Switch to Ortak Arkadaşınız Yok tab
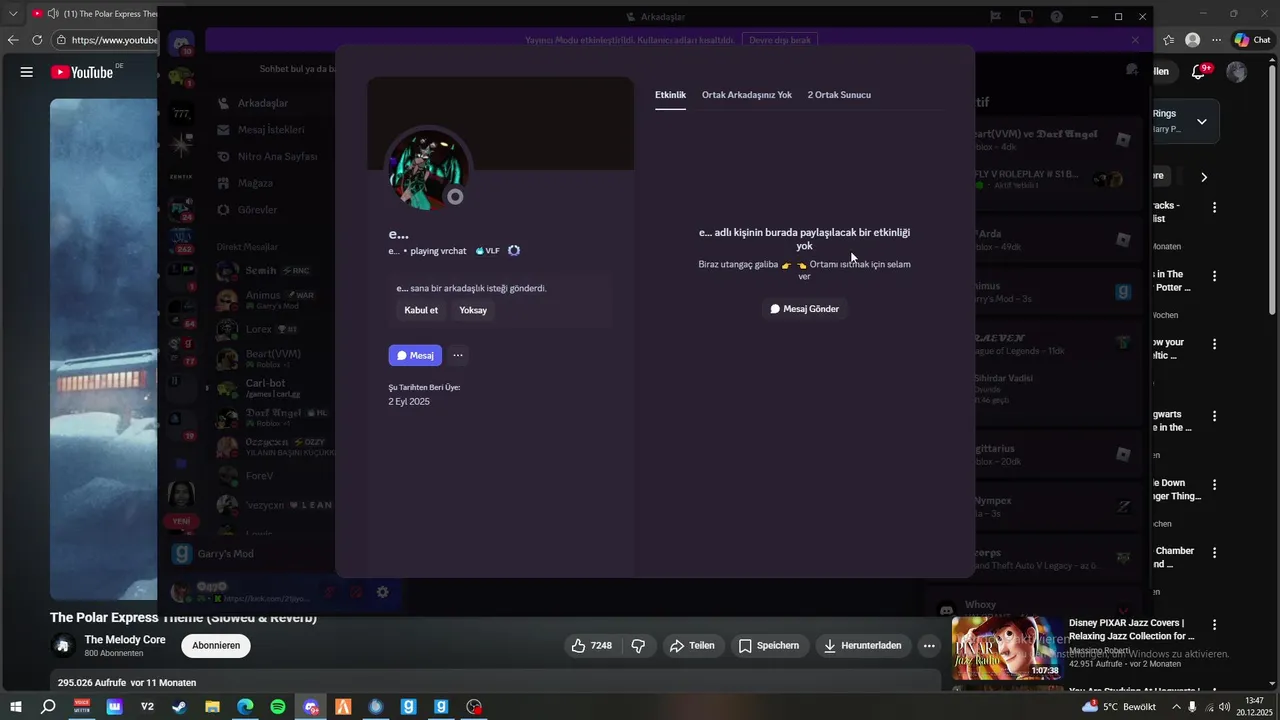This screenshot has height=720, width=1280. [747, 95]
